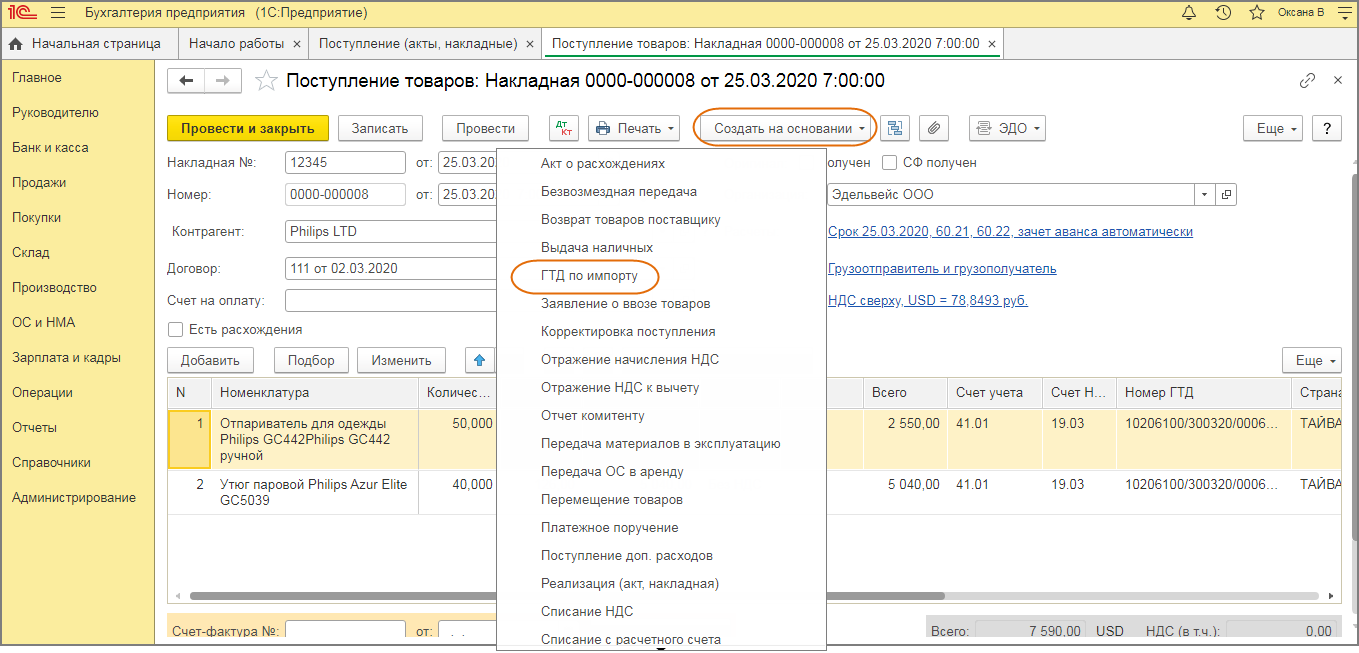1359x653 pixels.
Task: Choose Возврат товаров поставщику
Action: point(631,219)
